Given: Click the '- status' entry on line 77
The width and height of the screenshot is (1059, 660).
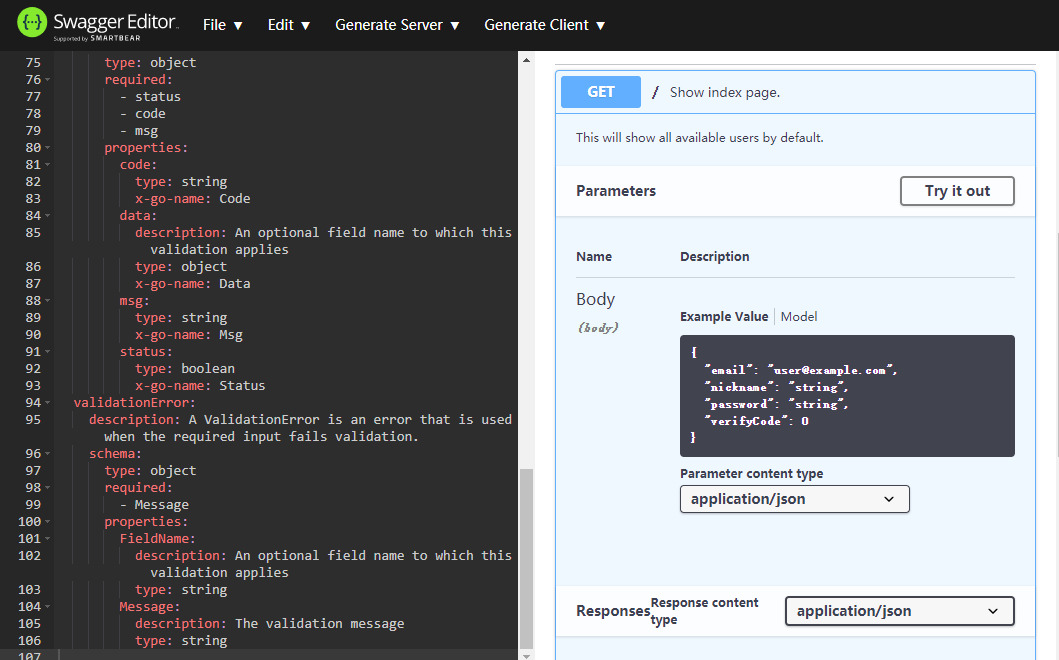Looking at the screenshot, I should (150, 97).
